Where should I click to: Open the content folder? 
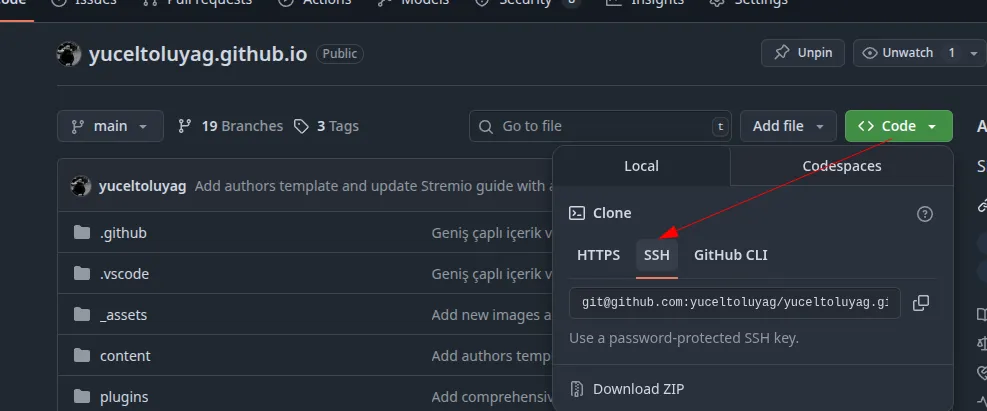click(125, 356)
